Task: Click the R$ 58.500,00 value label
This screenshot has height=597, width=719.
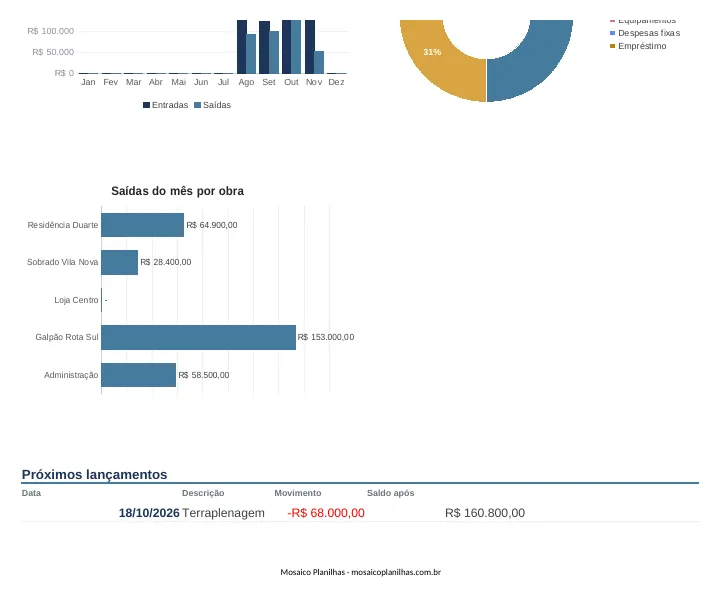Action: coord(204,375)
